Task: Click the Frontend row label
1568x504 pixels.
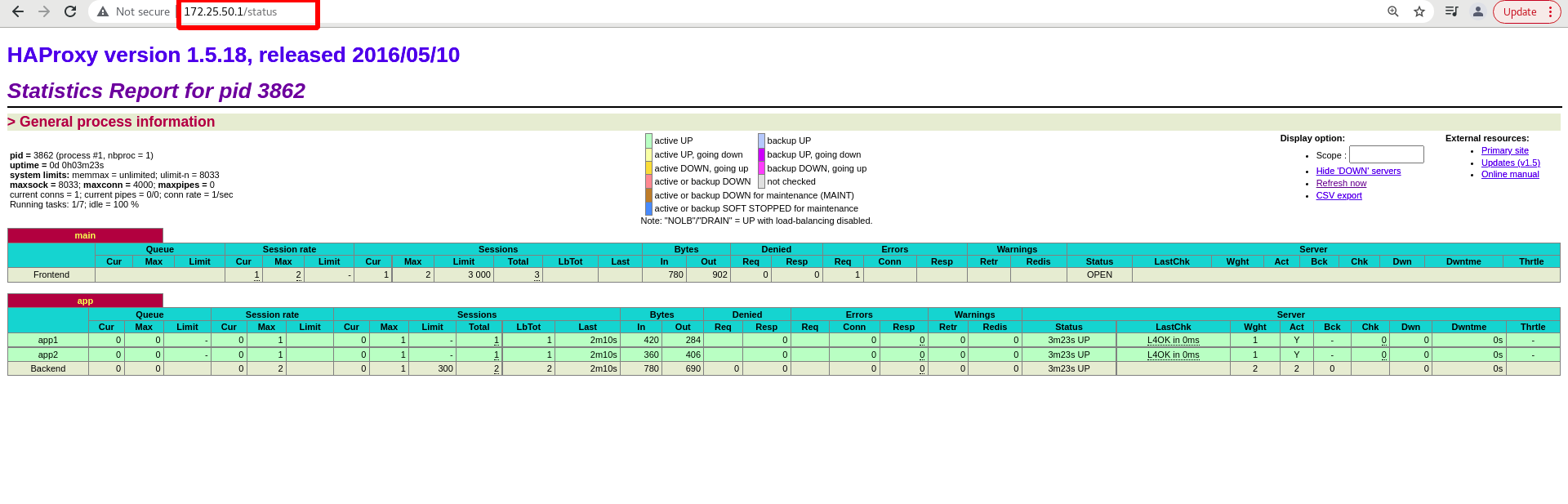Action: tap(51, 274)
